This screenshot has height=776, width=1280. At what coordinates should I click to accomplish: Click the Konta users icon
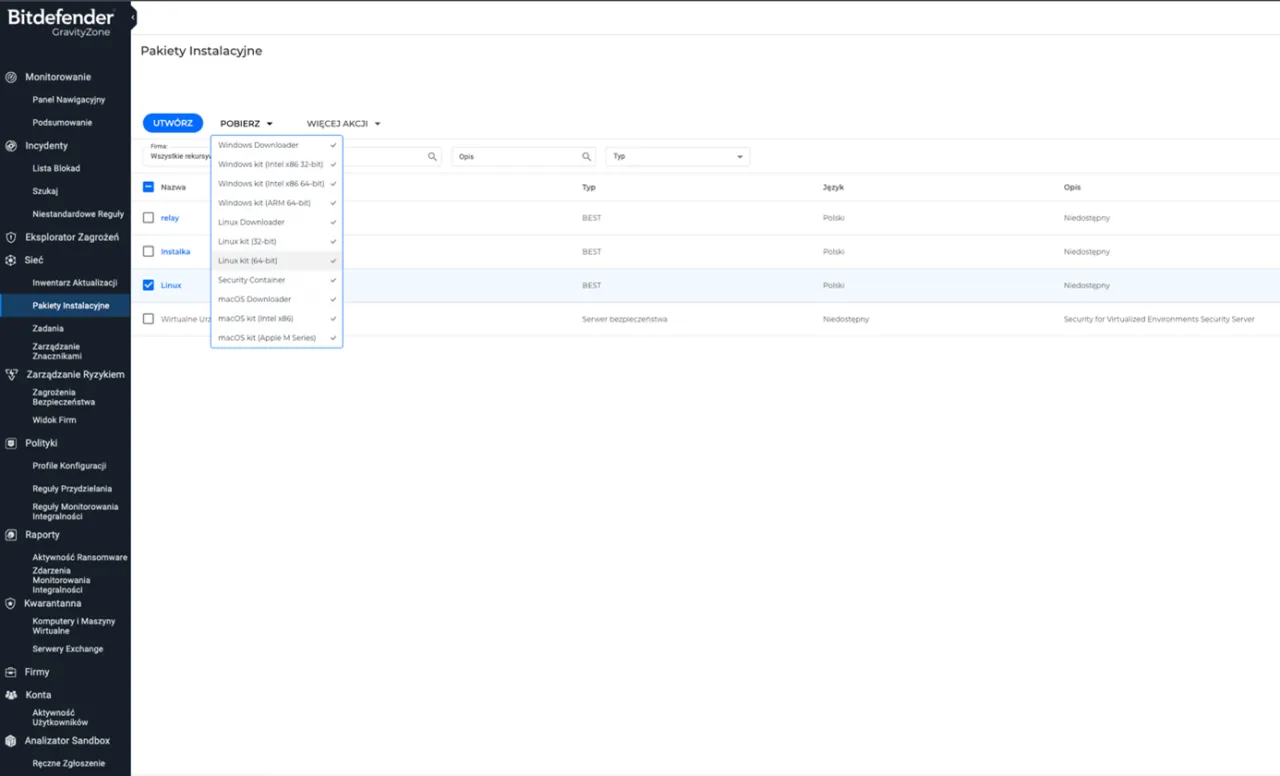(x=11, y=695)
